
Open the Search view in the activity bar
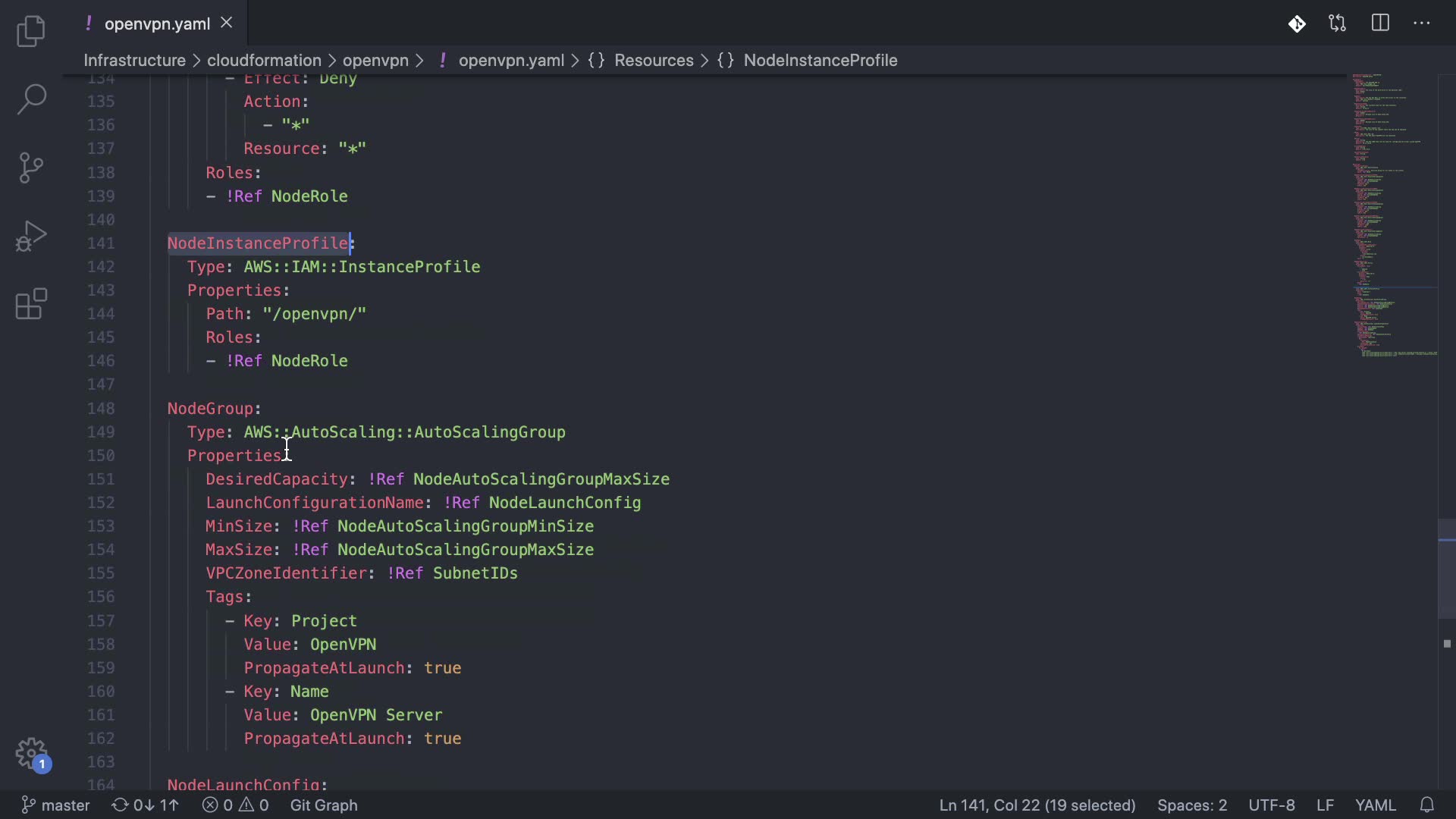31,99
